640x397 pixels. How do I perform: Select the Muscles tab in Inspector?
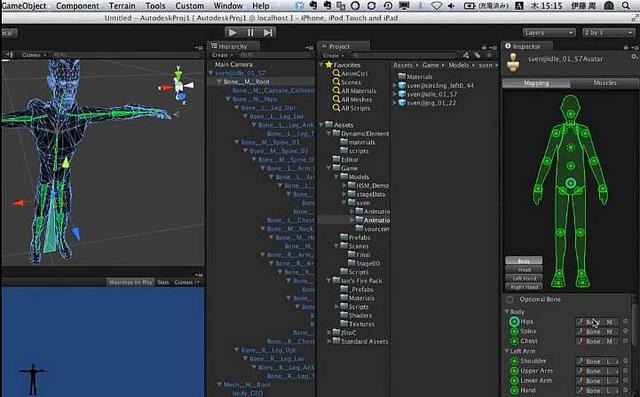pos(604,83)
